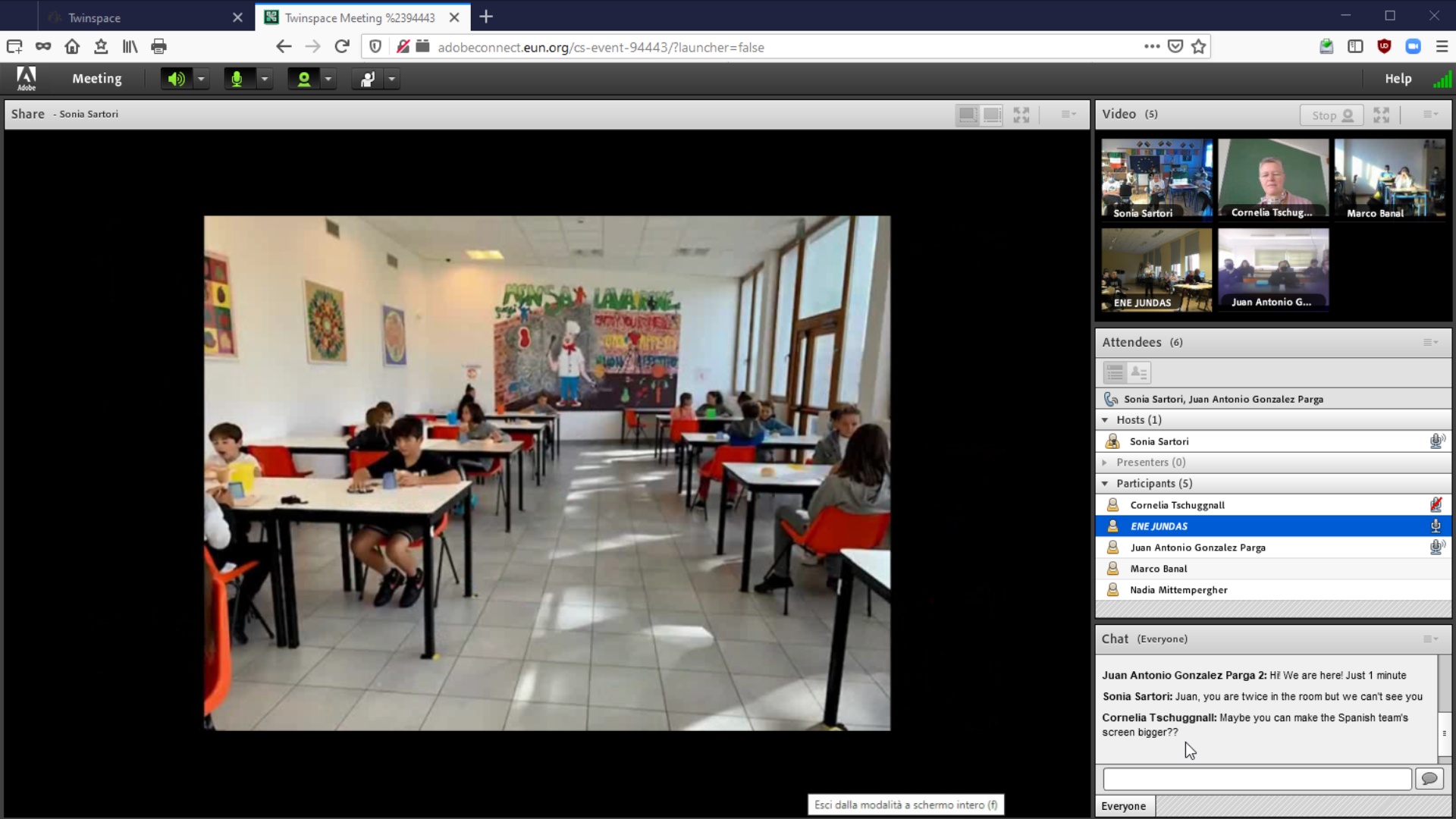Click the raise hand status icon
Image resolution: width=1456 pixels, height=819 pixels.
click(x=368, y=79)
